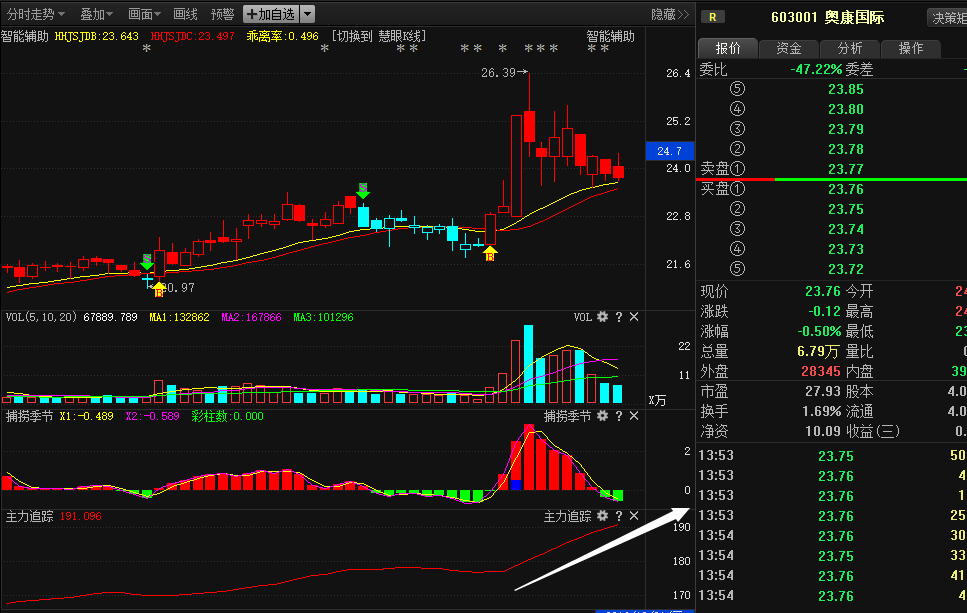Image resolution: width=967 pixels, height=613 pixels.
Task: Open settings gear for the VOL indicator
Action: coord(602,317)
